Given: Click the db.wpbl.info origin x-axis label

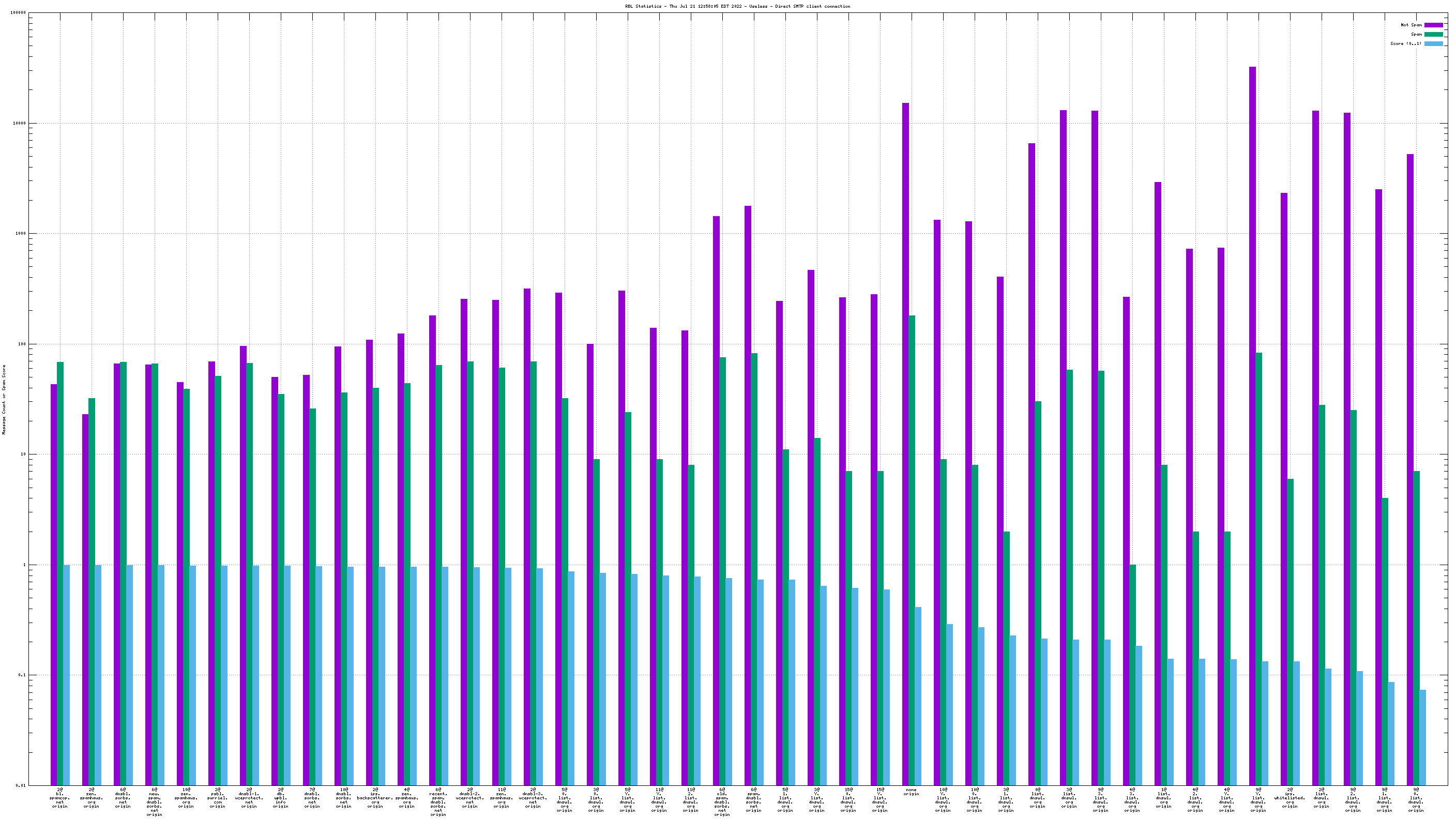Looking at the screenshot, I should click(x=280, y=797).
